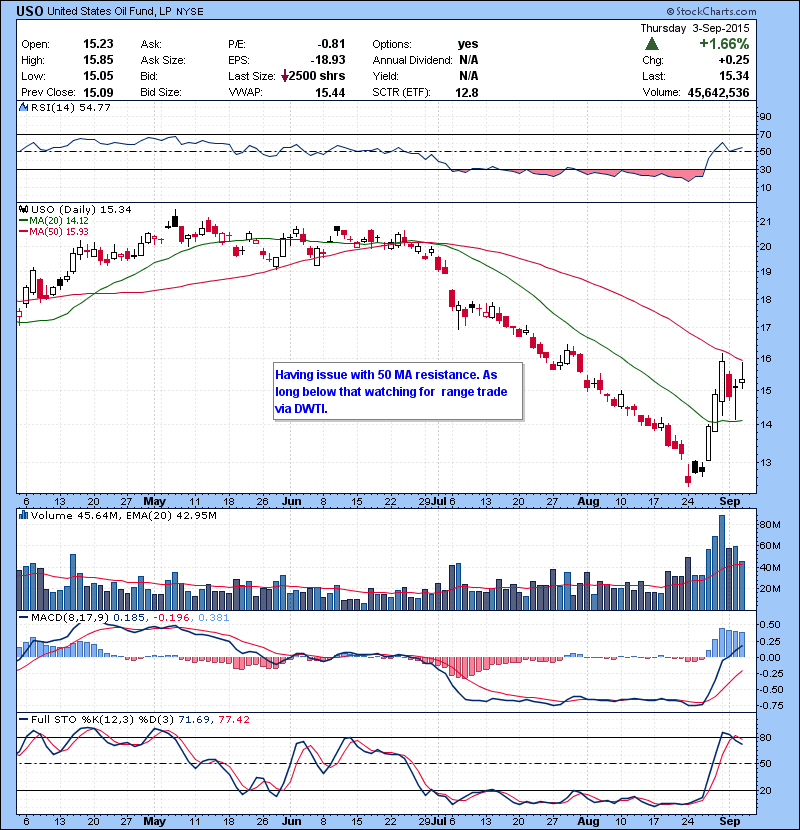Click the Chg value +0.25
The image size is (800, 830).
(x=734, y=60)
